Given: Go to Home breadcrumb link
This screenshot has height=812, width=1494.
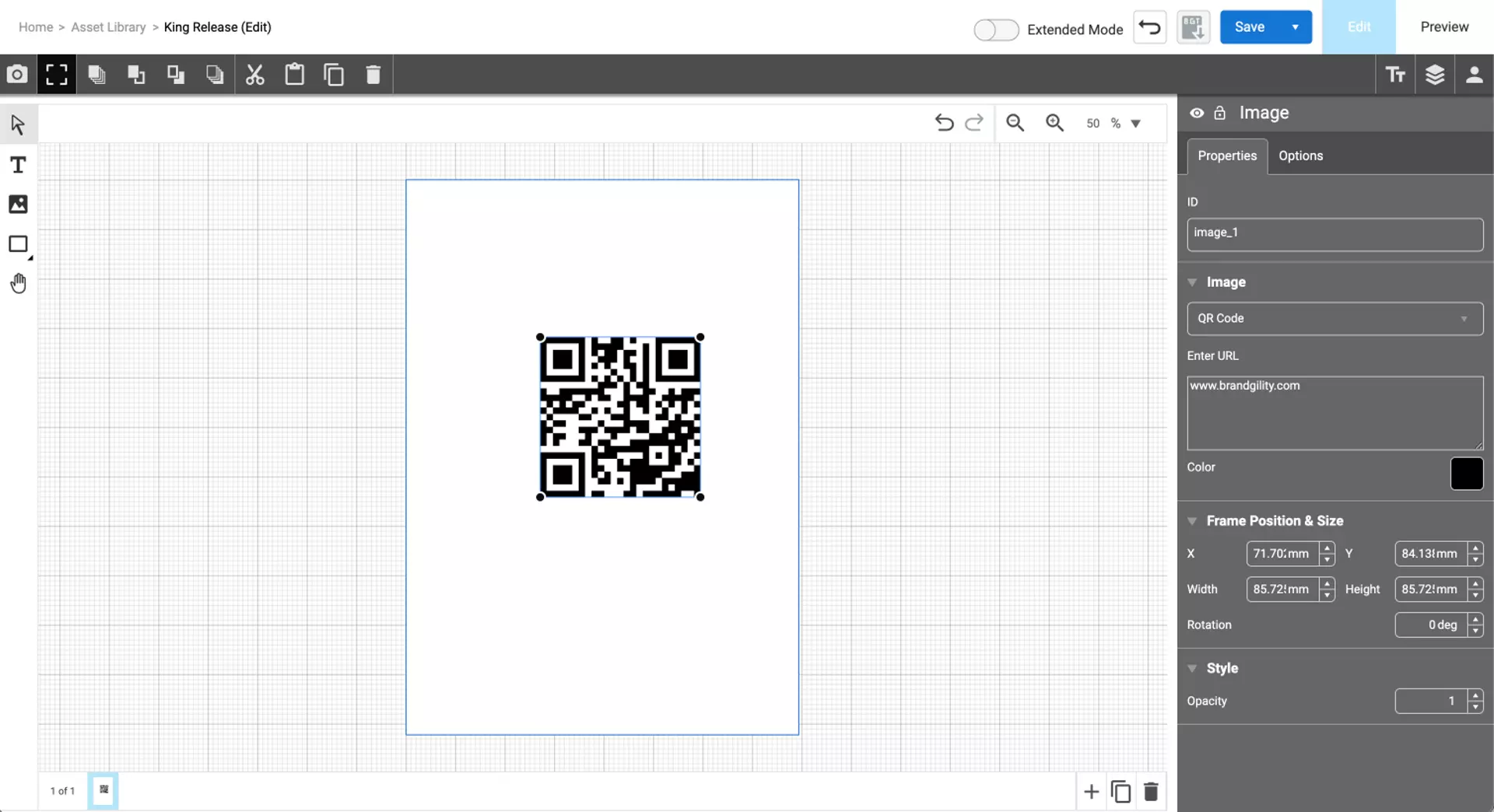Looking at the screenshot, I should click(x=36, y=27).
